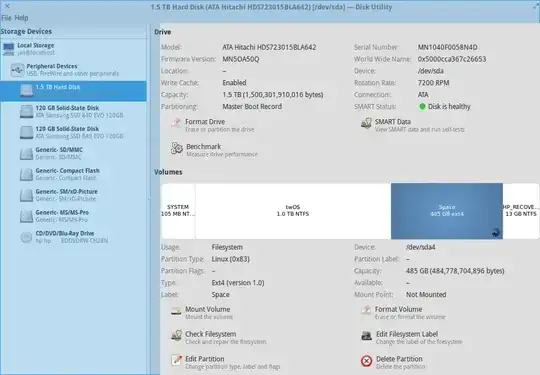The height and width of the screenshot is (375, 540).
Task: Click the pane splitter handle beside Storage Devices
Action: tap(148, 199)
